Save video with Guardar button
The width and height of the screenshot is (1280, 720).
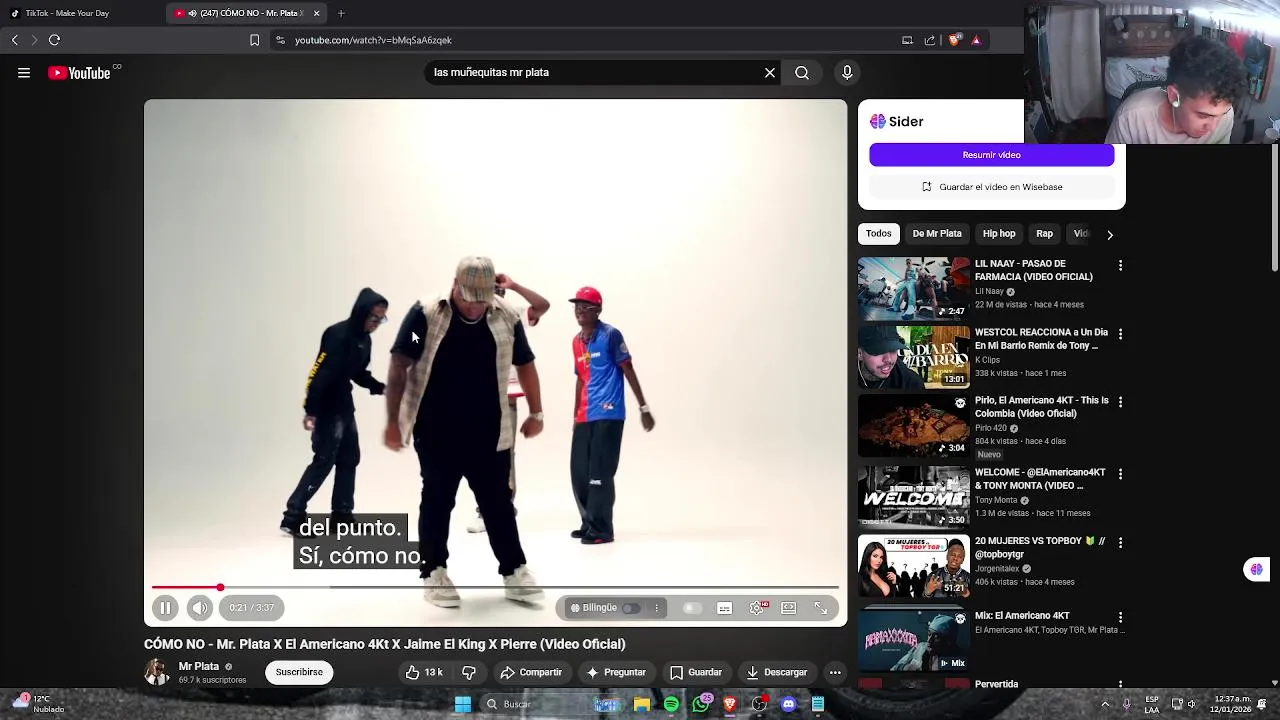[696, 673]
